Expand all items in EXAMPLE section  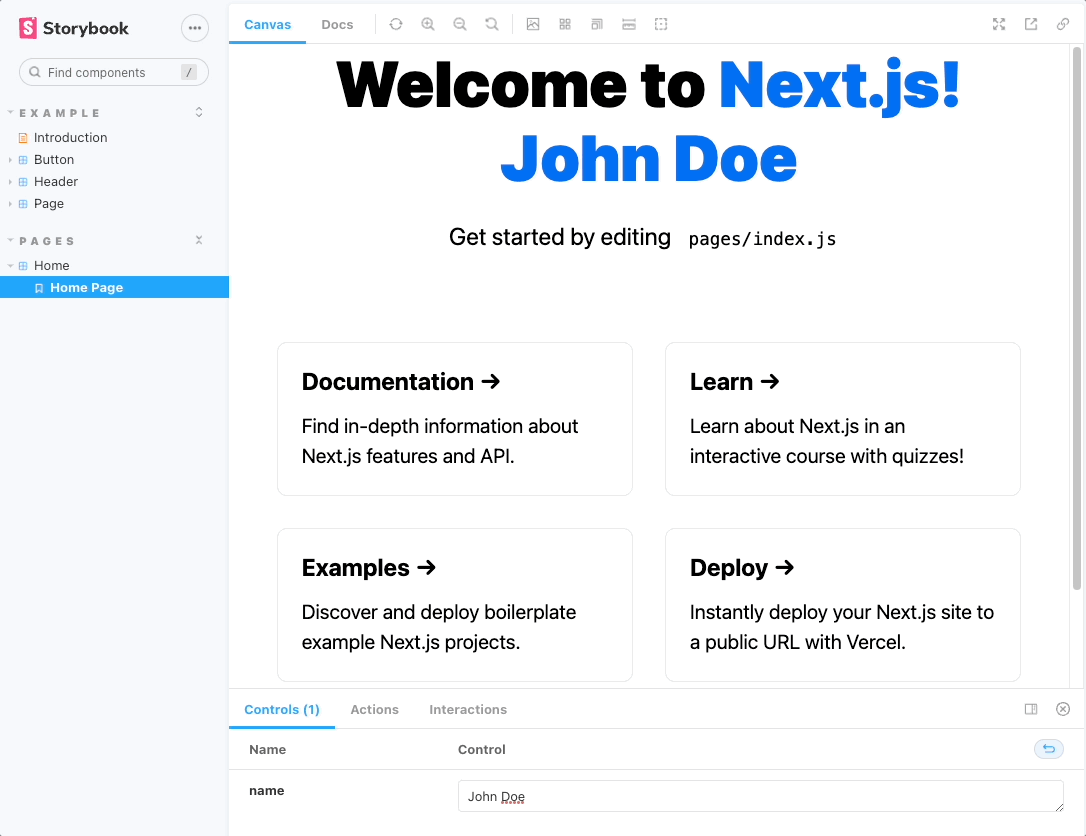(x=199, y=112)
